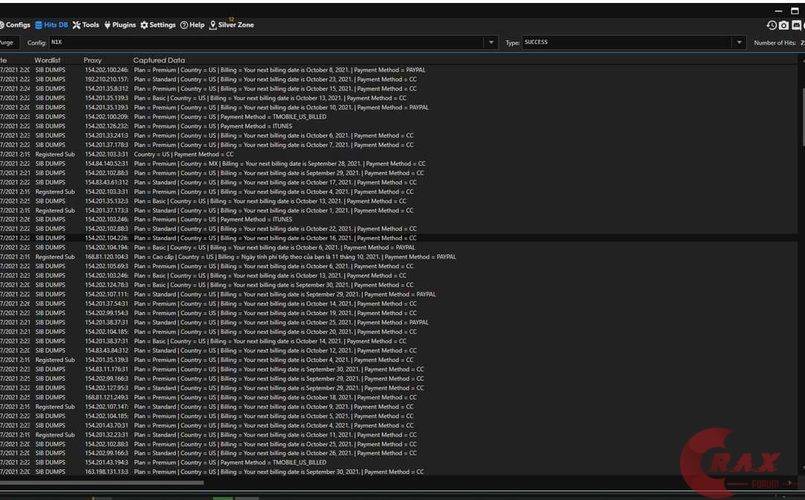Select the row with billing date October 17, 2021

pos(398,182)
